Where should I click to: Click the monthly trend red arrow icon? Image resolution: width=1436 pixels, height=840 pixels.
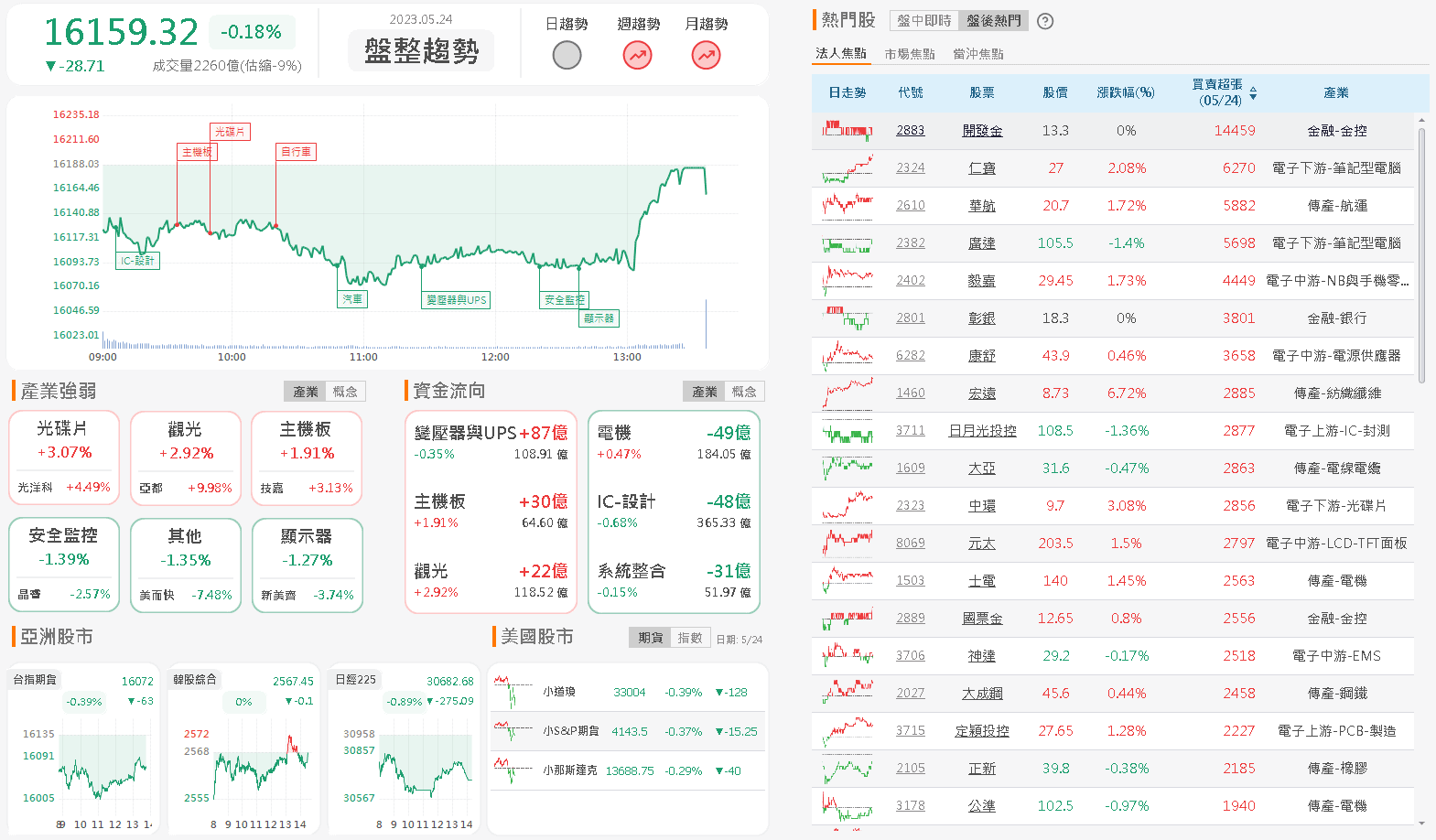tap(706, 56)
